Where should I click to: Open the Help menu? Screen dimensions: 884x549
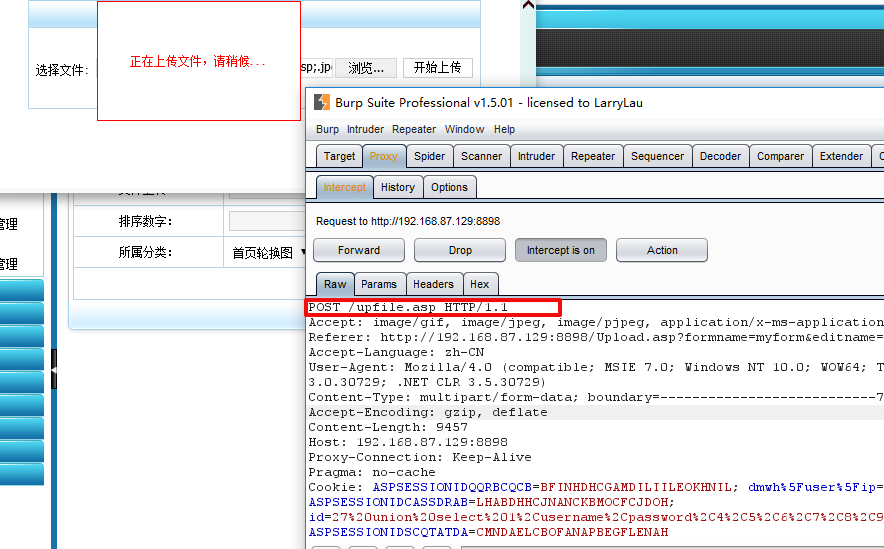tap(505, 130)
